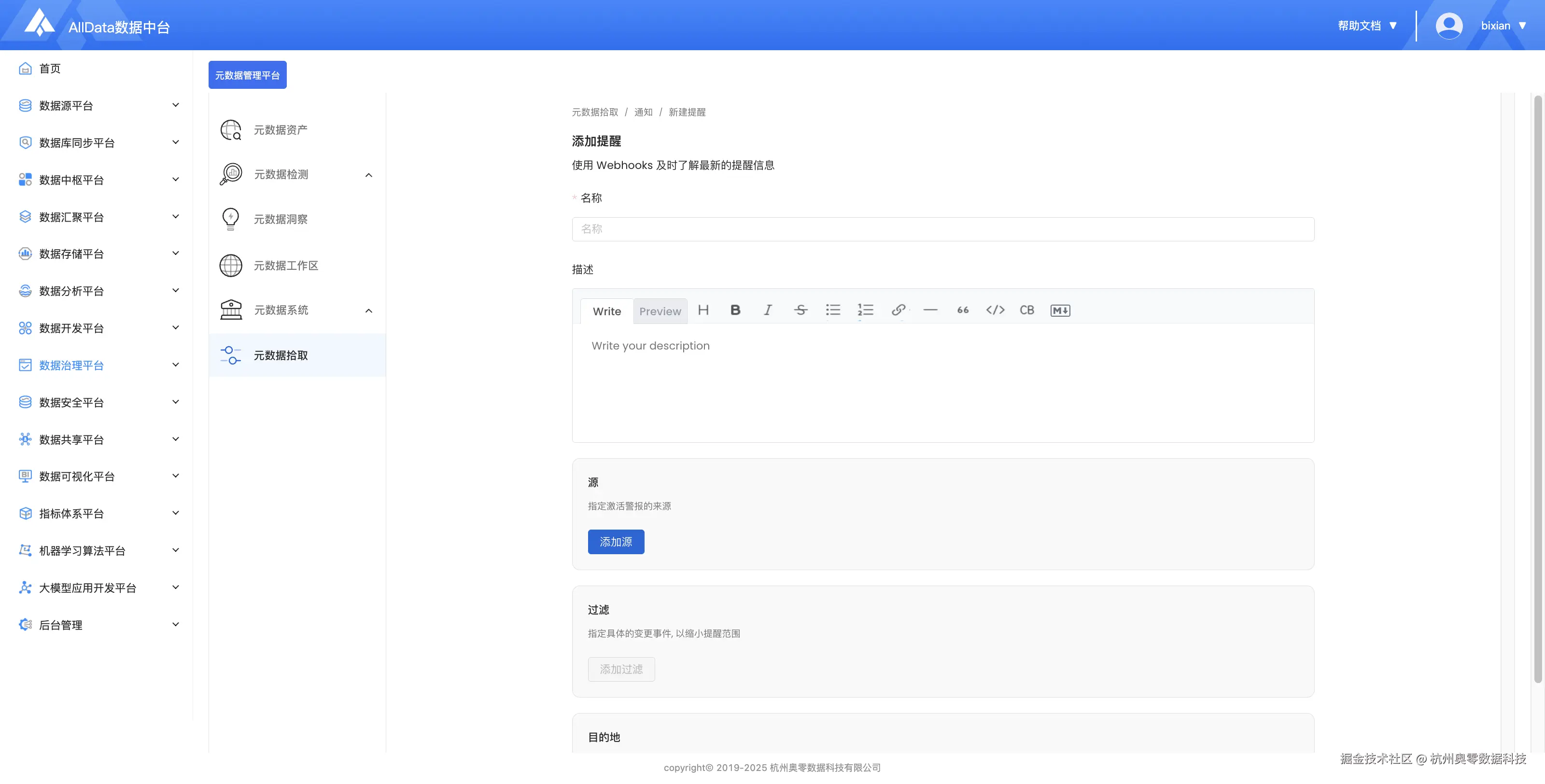The image size is (1545, 784).
Task: Collapse the 元数据系统 menu section
Action: tap(369, 311)
